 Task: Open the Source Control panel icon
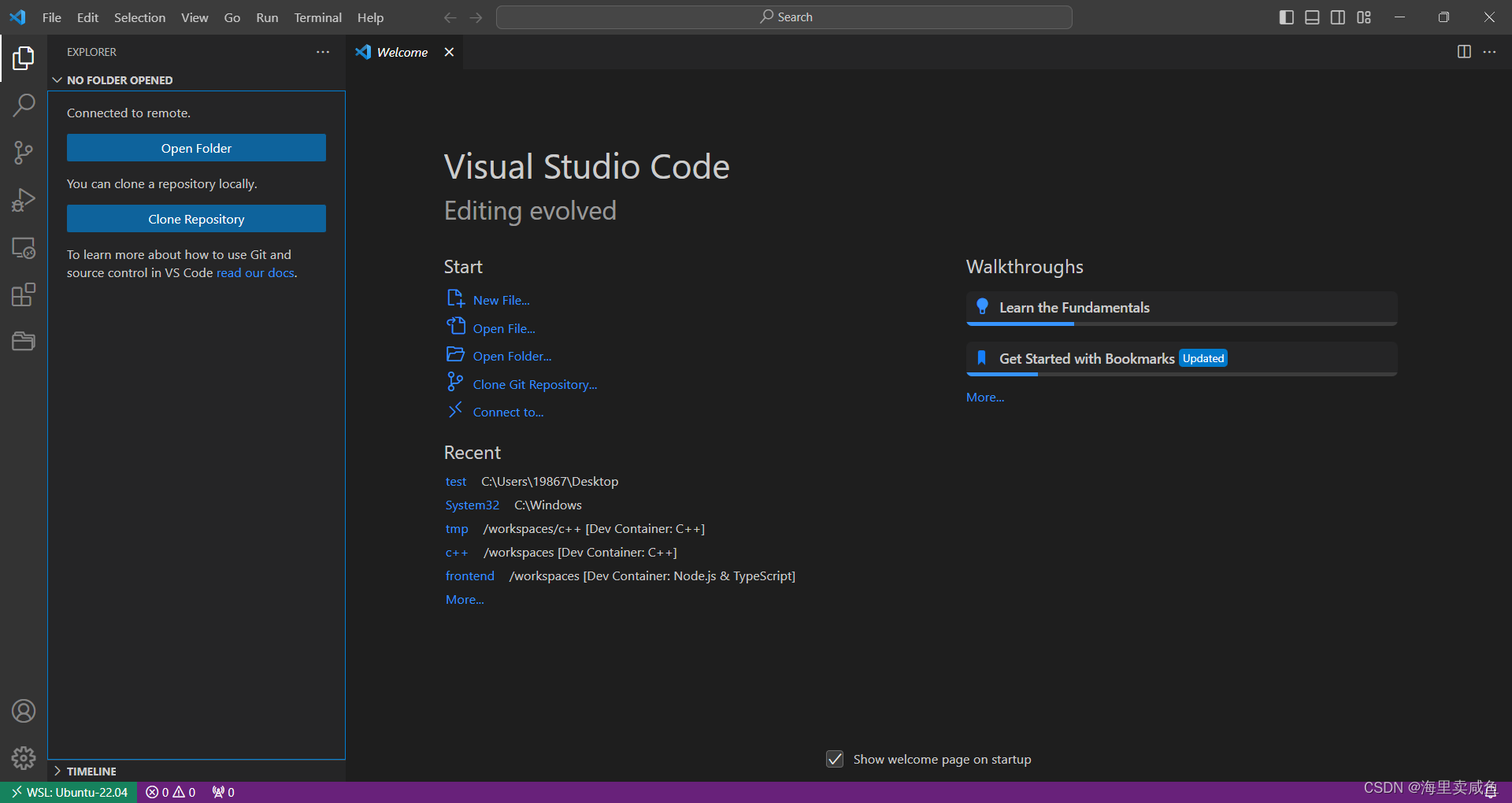[24, 152]
